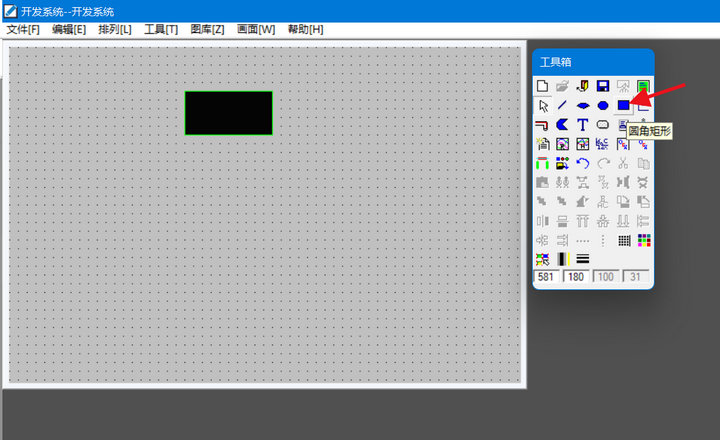Viewport: 720px width, 440px height.
Task: Open the 文件[F] menu
Action: pos(23,30)
